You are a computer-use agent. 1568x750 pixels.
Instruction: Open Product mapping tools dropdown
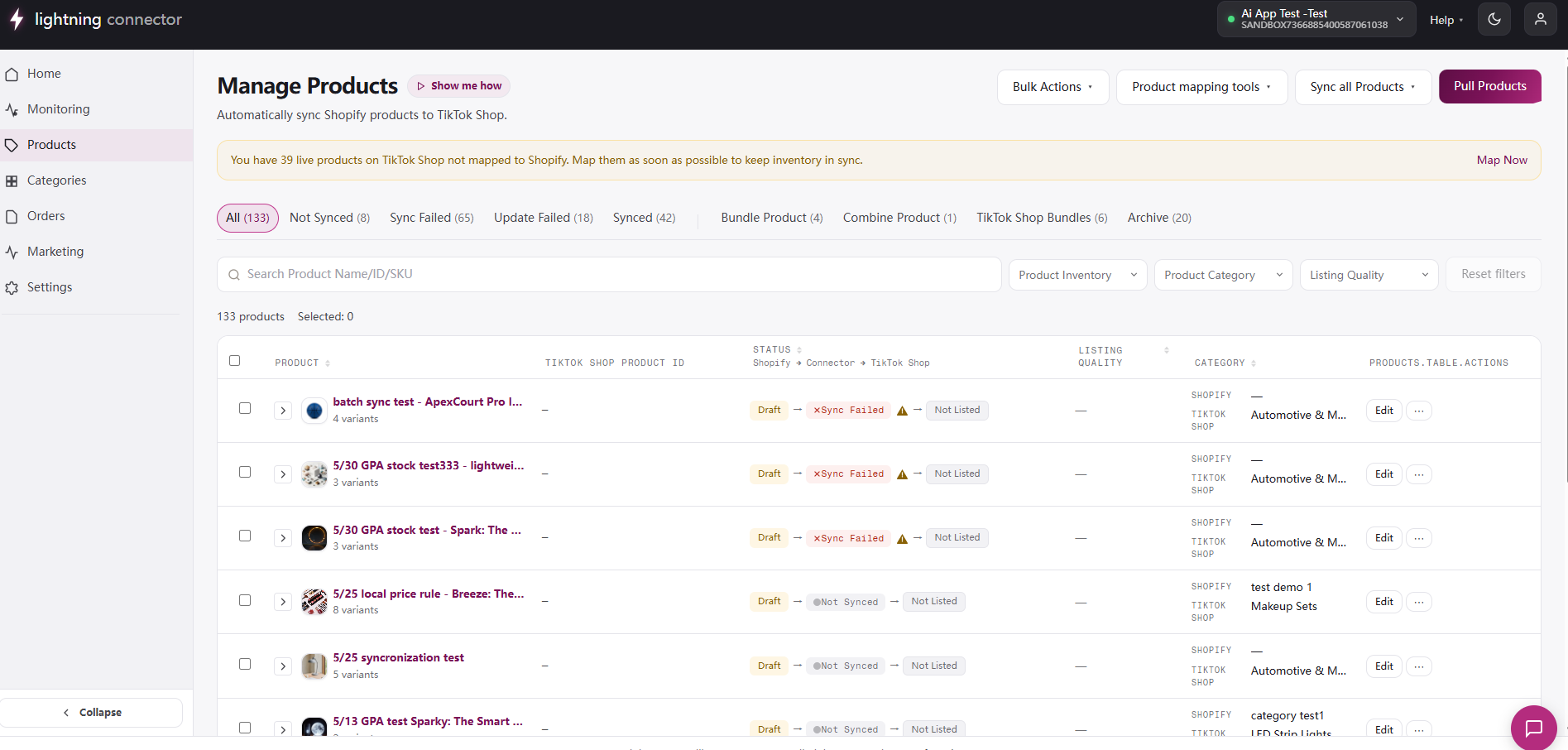(1201, 87)
